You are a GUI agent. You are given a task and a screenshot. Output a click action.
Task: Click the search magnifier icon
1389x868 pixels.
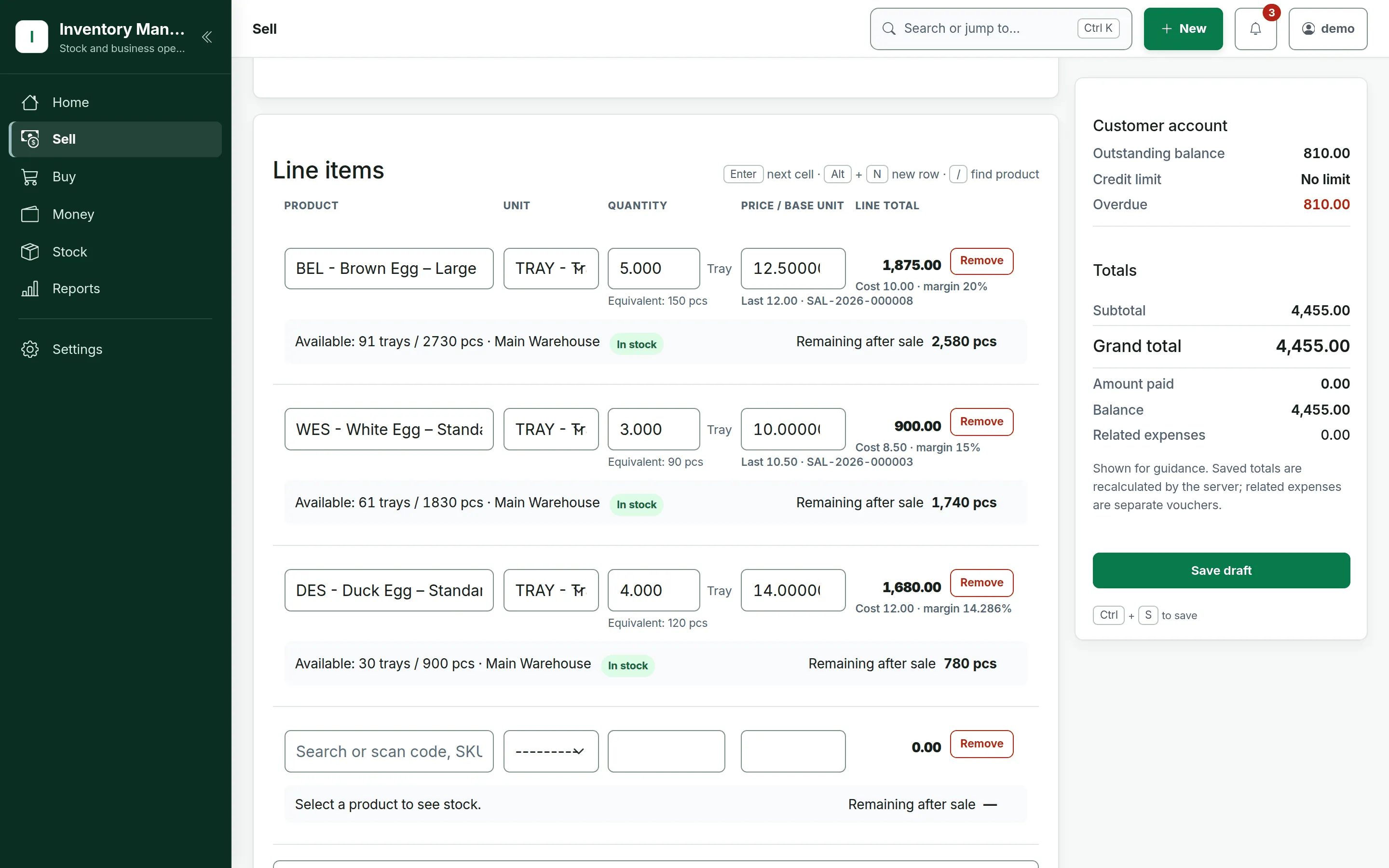888,29
